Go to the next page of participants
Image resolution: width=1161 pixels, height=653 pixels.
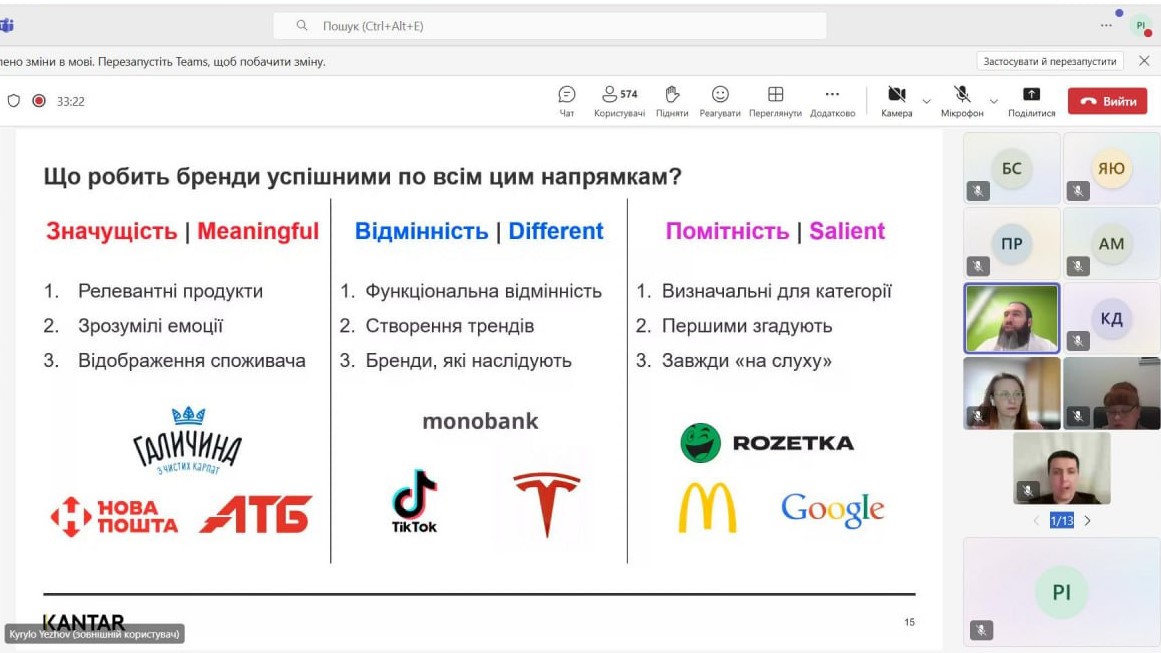click(x=1088, y=521)
